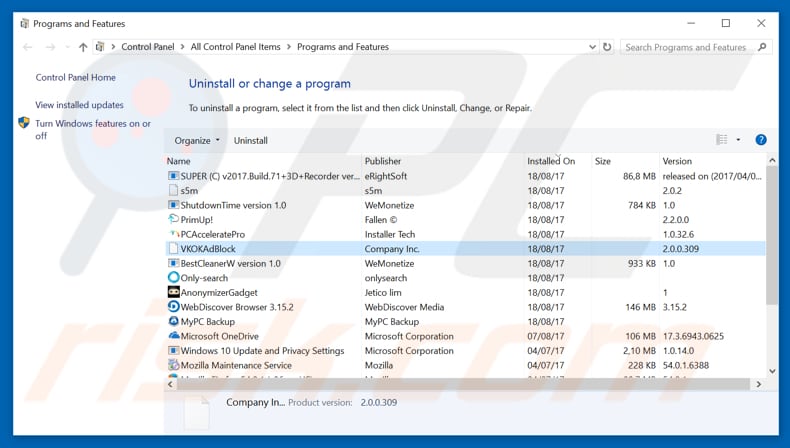Click the Programs and Features title bar icon
This screenshot has height=448, width=790.
(24, 24)
